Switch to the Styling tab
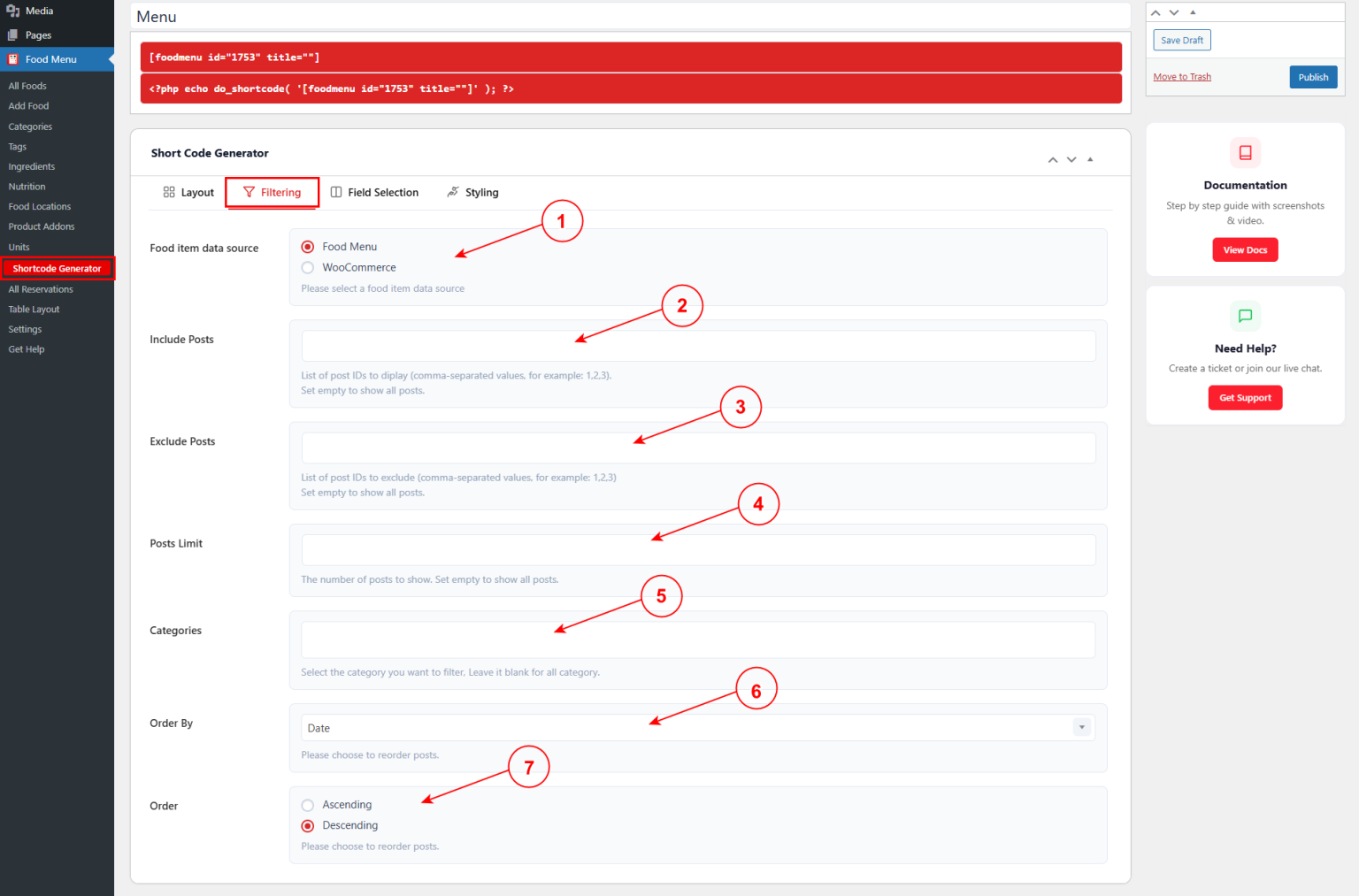 point(473,192)
